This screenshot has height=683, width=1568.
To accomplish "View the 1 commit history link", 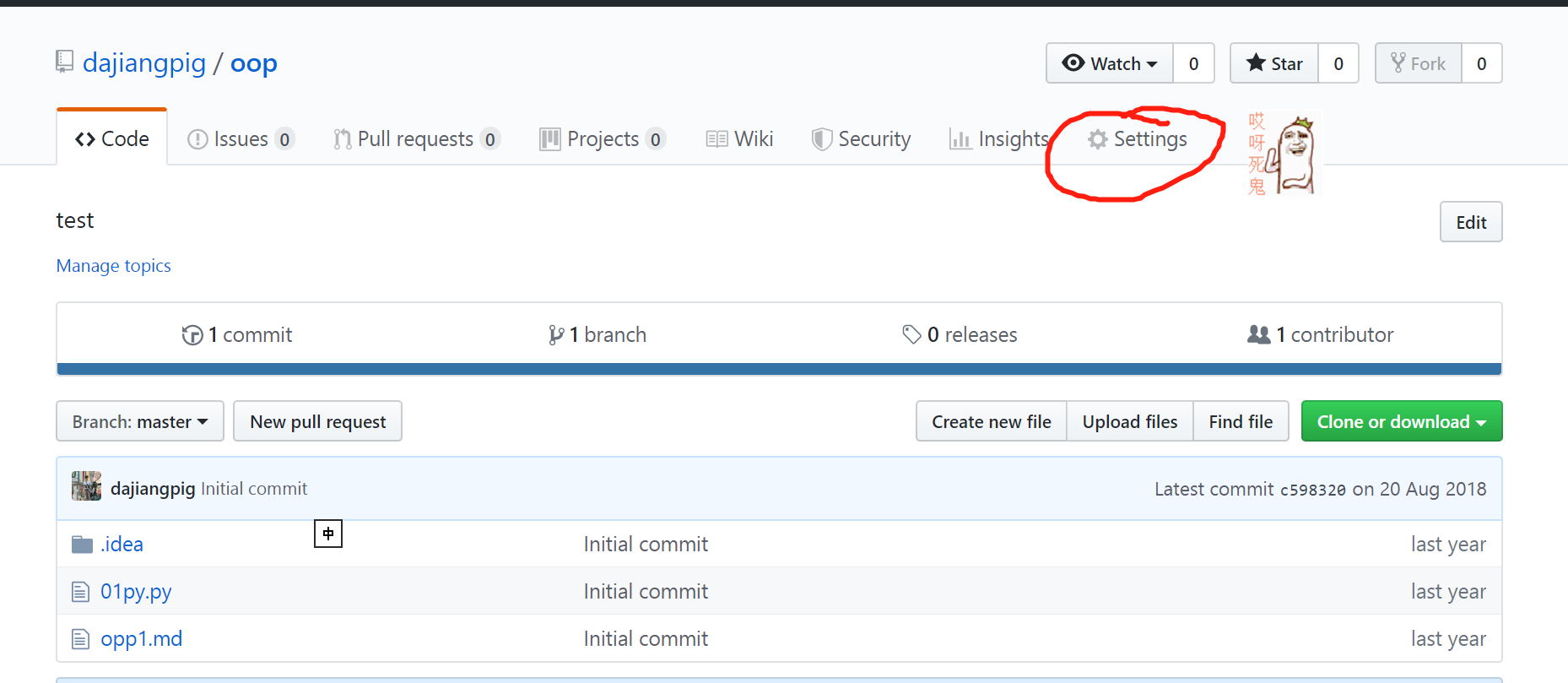I will coord(237,335).
